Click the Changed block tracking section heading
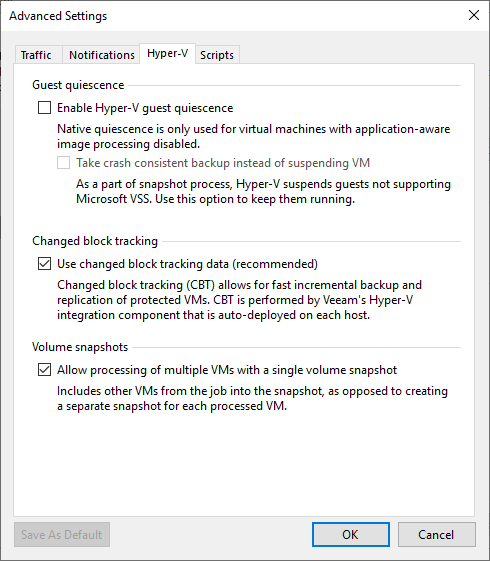 (95, 241)
